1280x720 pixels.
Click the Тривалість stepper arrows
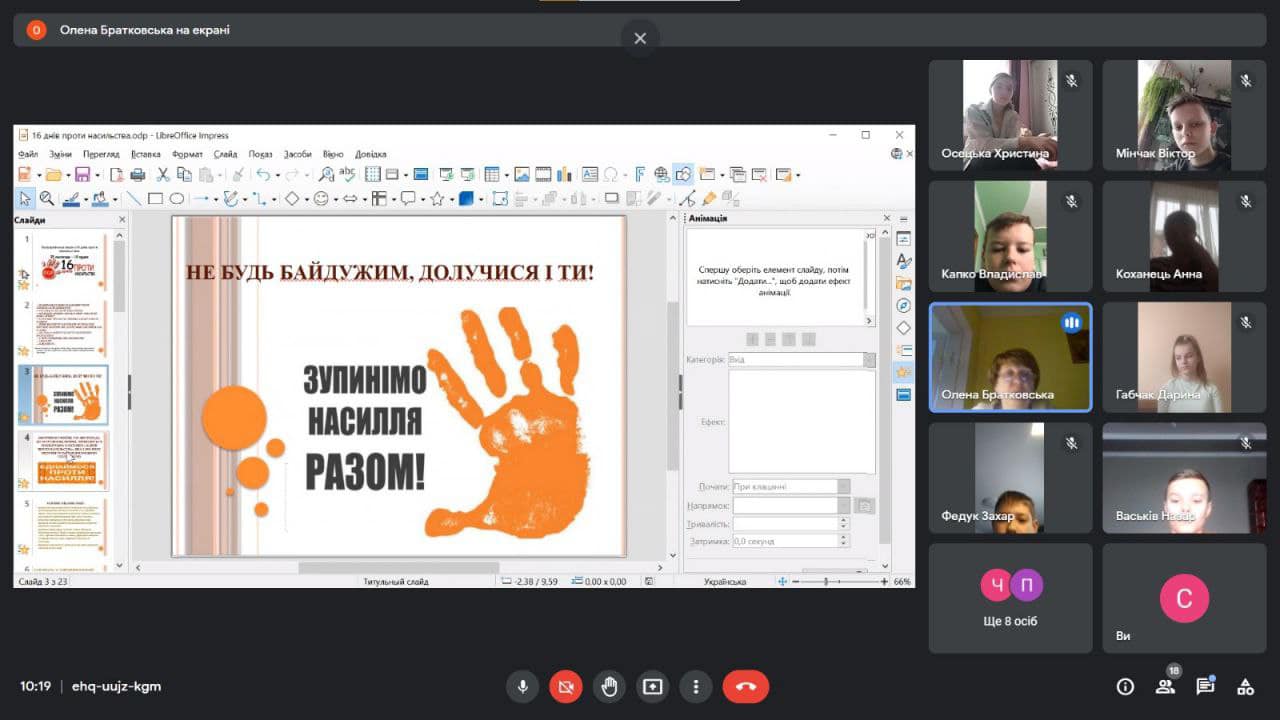click(843, 523)
